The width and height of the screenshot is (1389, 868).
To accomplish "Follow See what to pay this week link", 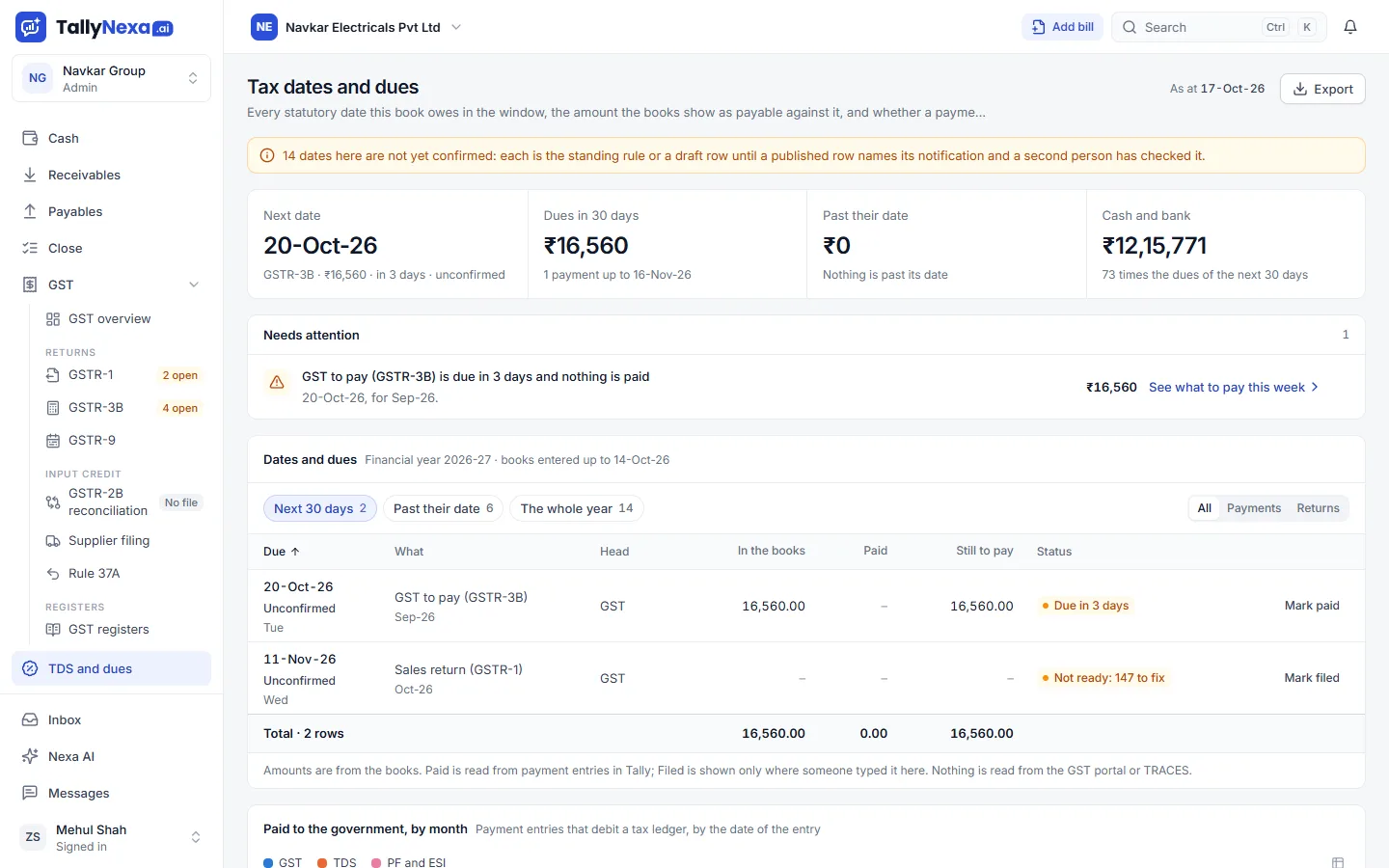I will [1234, 387].
